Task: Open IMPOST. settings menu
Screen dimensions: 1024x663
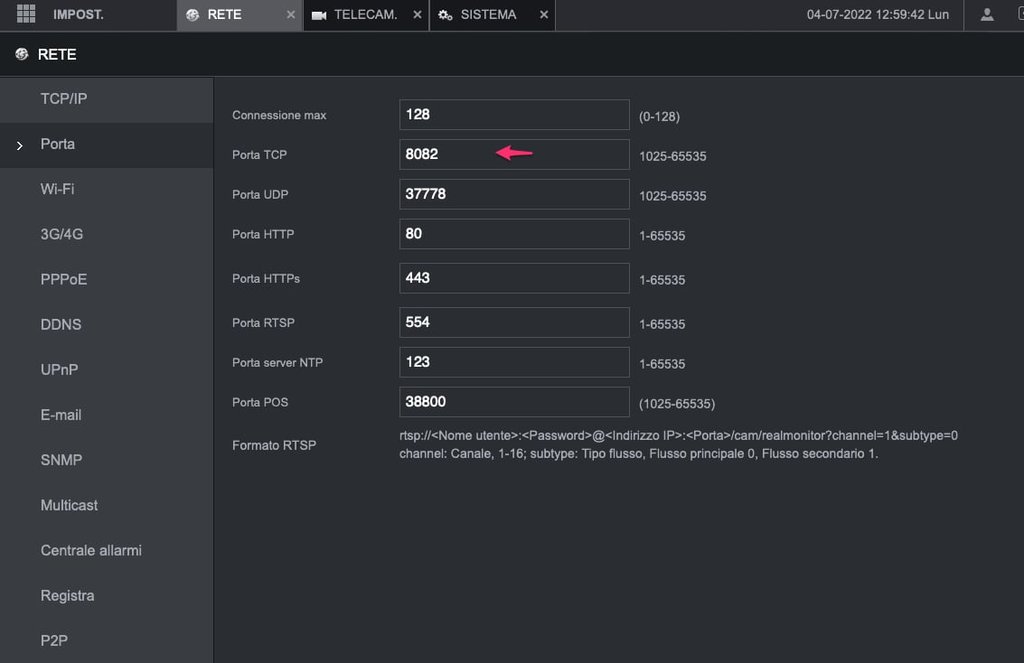Action: pyautogui.click(x=78, y=14)
